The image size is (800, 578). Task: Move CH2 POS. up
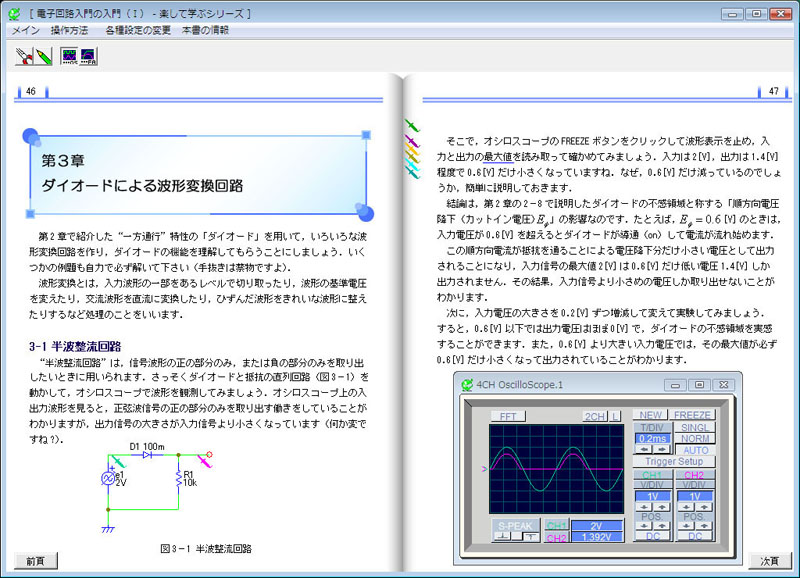(704, 525)
